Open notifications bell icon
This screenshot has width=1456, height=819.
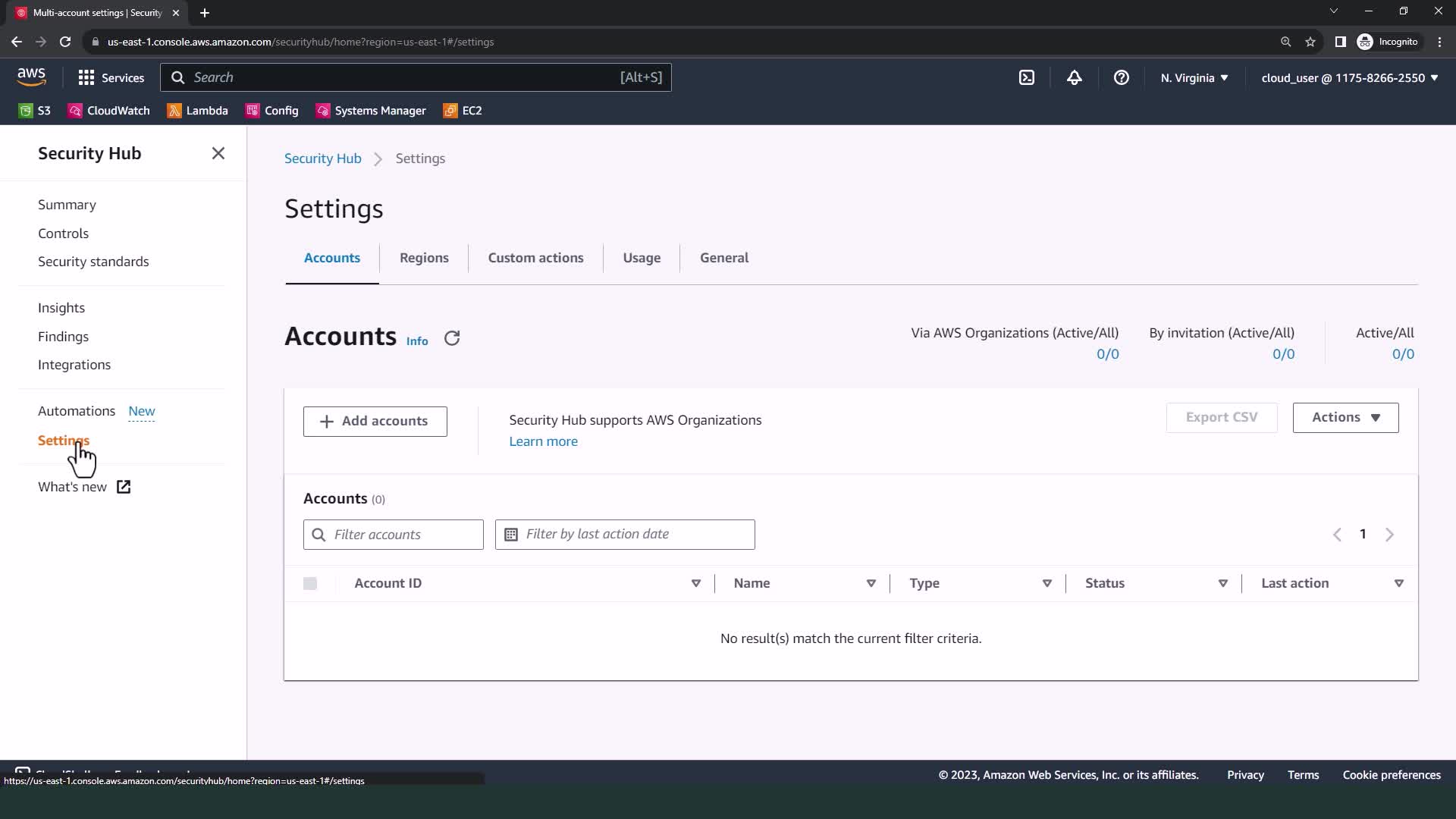(x=1074, y=77)
